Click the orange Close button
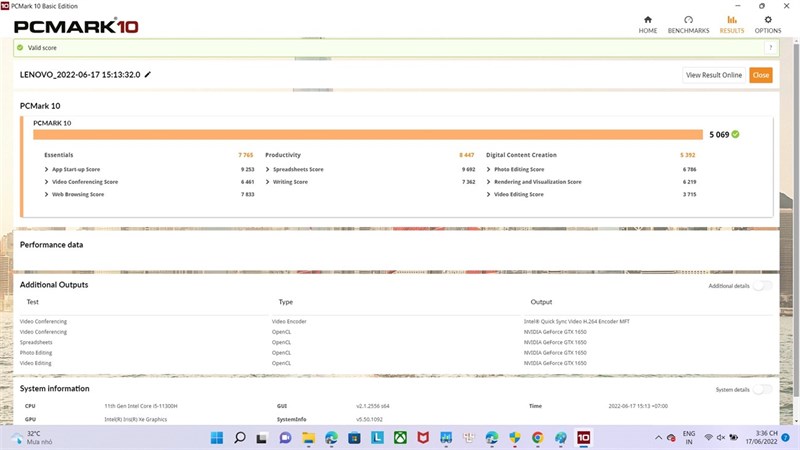The image size is (800, 450). tap(761, 75)
